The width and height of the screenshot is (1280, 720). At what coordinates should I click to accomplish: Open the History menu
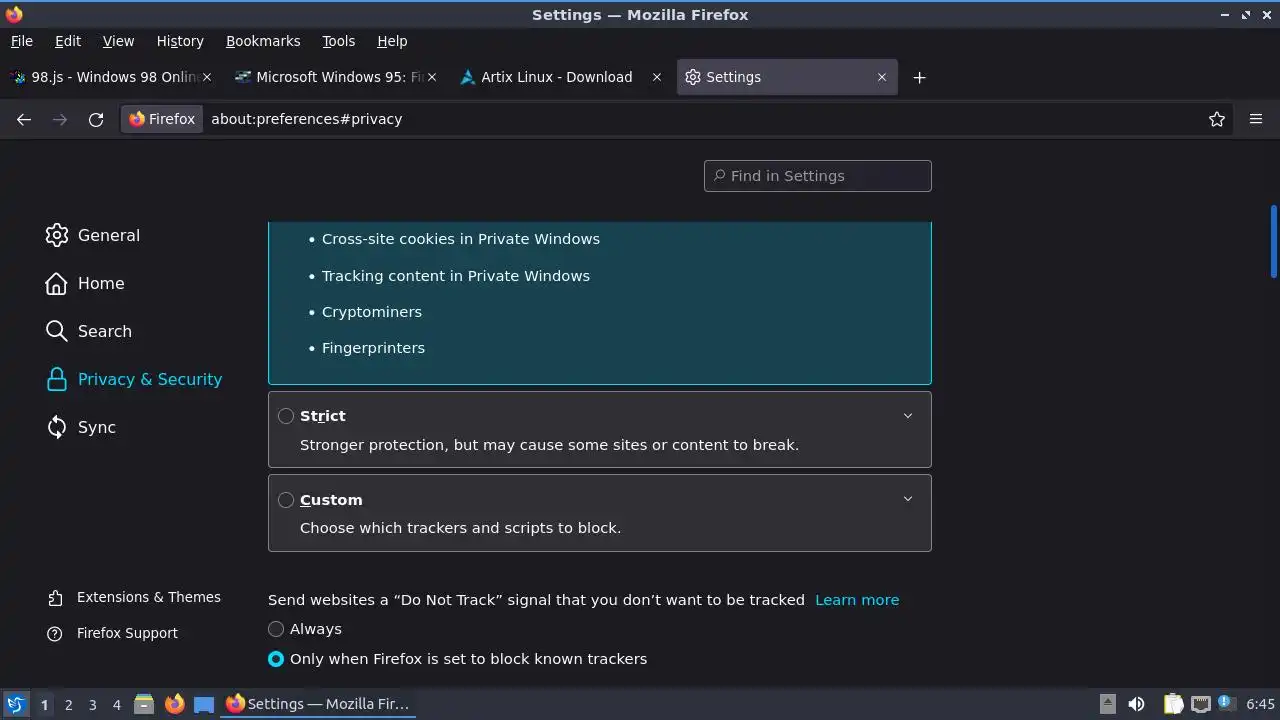(180, 41)
